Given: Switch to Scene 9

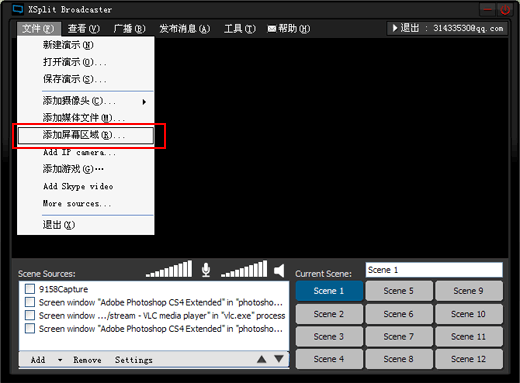Looking at the screenshot, I should tap(469, 291).
